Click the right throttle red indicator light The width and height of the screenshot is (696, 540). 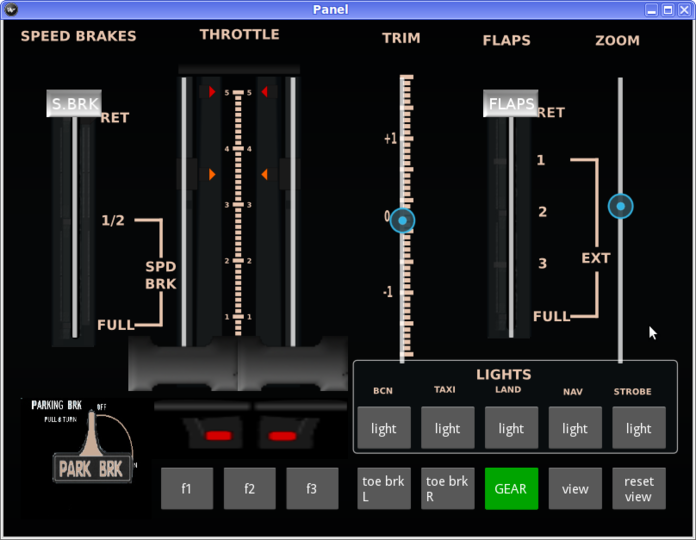tap(282, 436)
